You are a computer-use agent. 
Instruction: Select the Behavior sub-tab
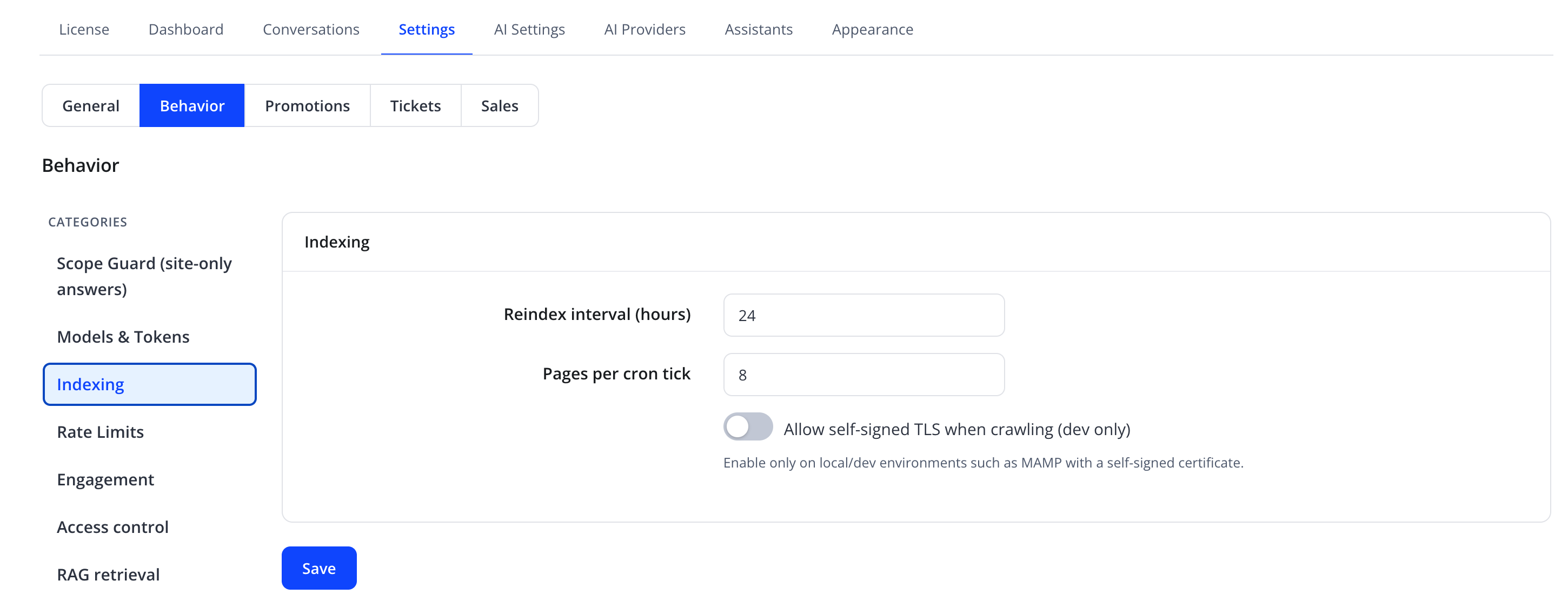click(x=192, y=105)
